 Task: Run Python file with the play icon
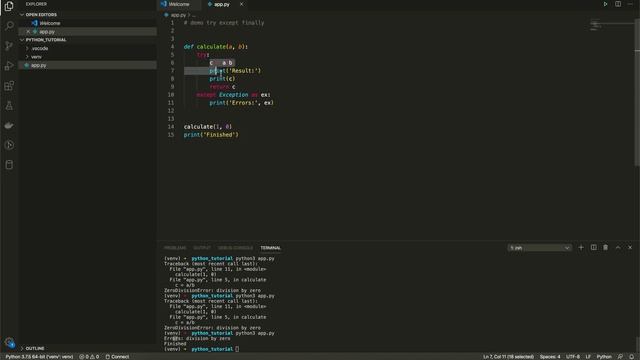(x=605, y=4)
